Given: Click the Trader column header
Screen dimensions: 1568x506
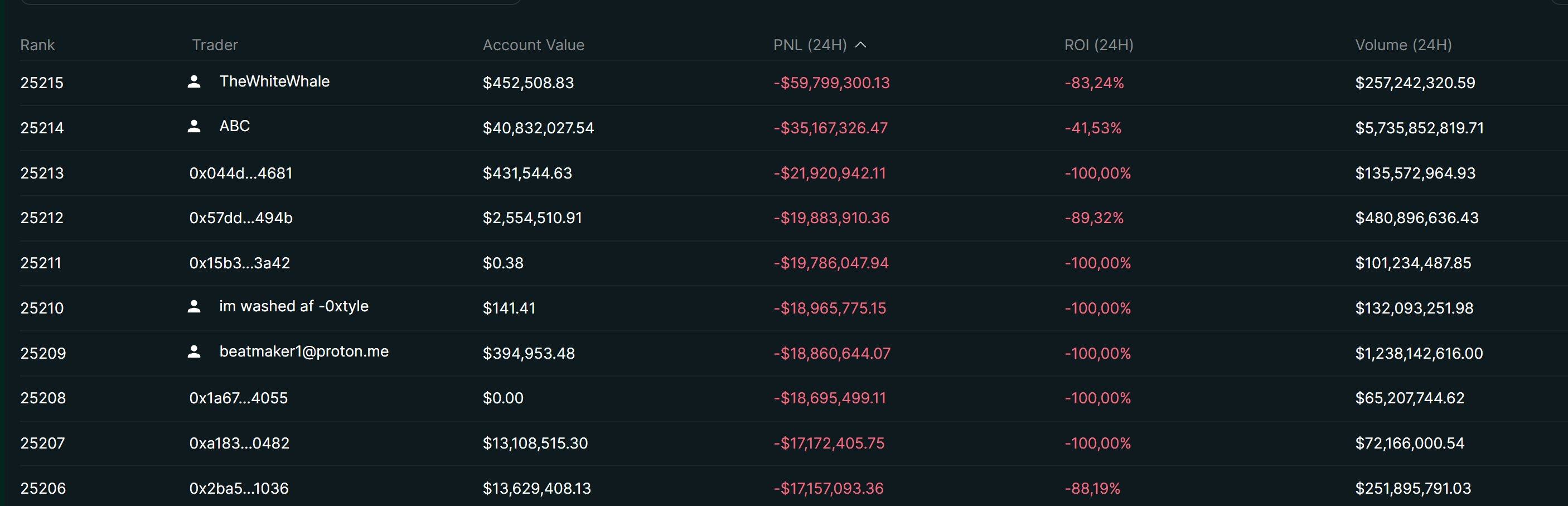Looking at the screenshot, I should [215, 45].
